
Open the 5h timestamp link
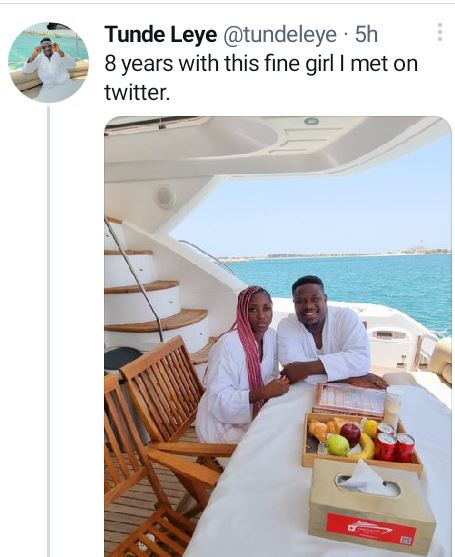[366, 34]
